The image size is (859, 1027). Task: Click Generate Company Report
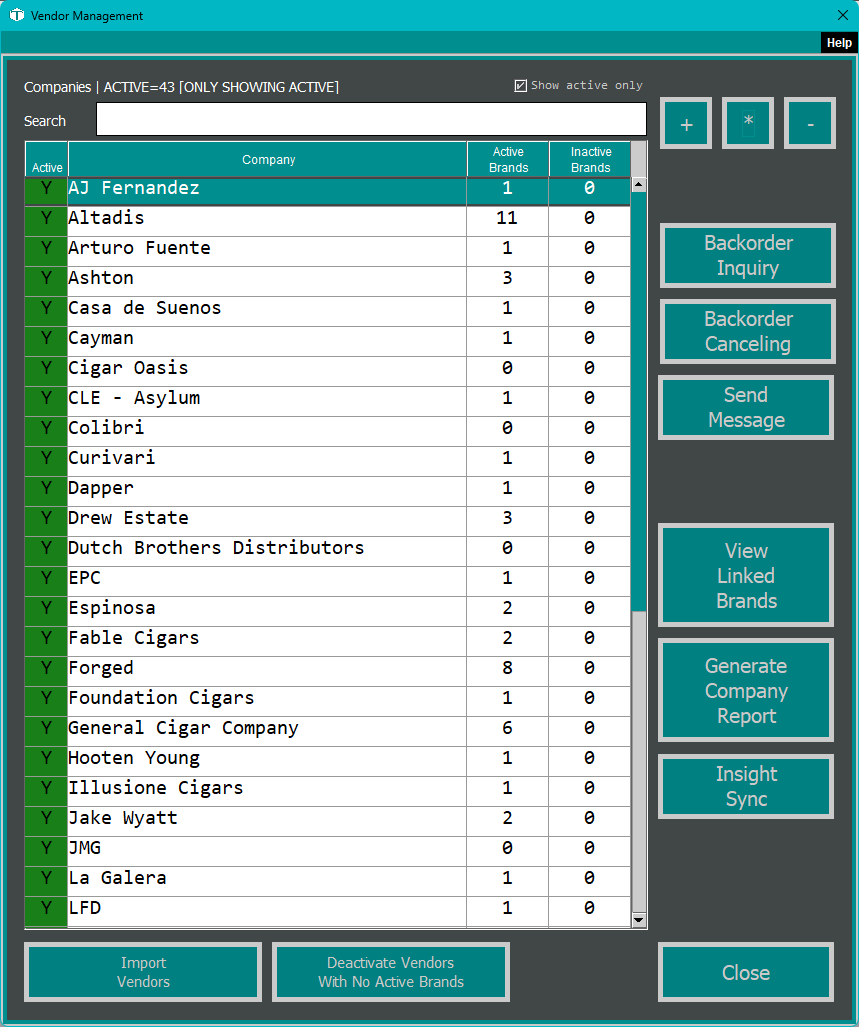[746, 690]
